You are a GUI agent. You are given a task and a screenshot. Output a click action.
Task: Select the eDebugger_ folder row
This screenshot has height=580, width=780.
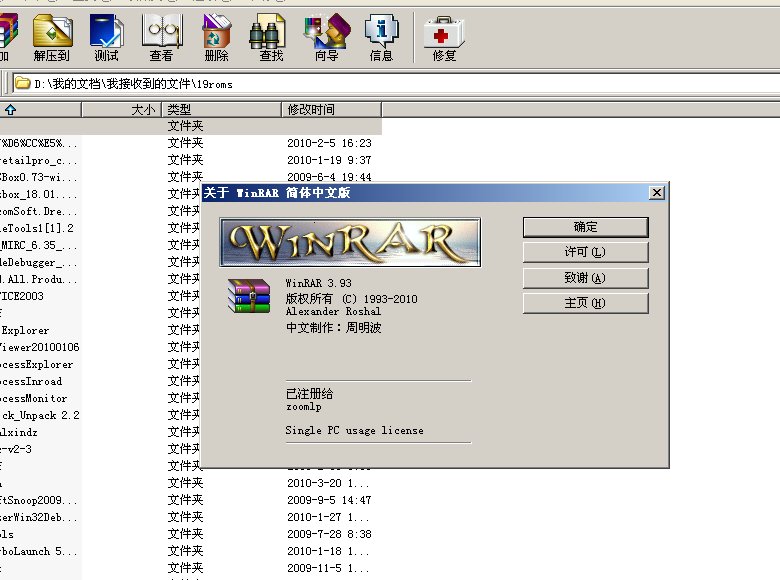(99, 262)
